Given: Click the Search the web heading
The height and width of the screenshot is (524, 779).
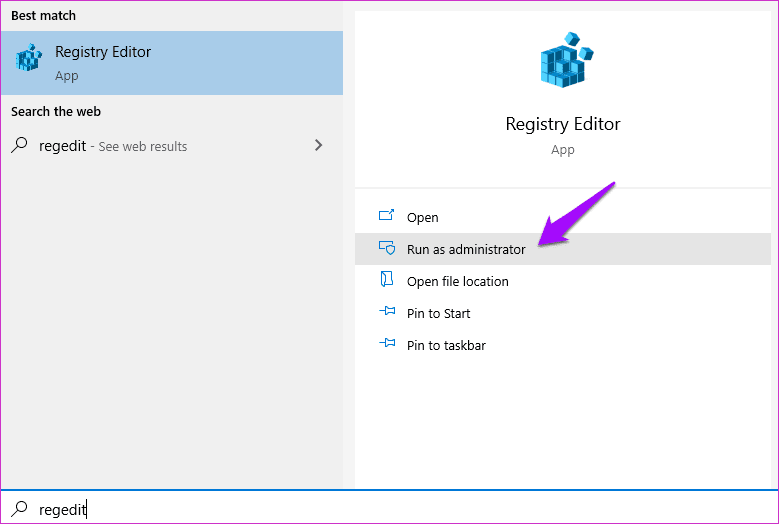Looking at the screenshot, I should (56, 111).
